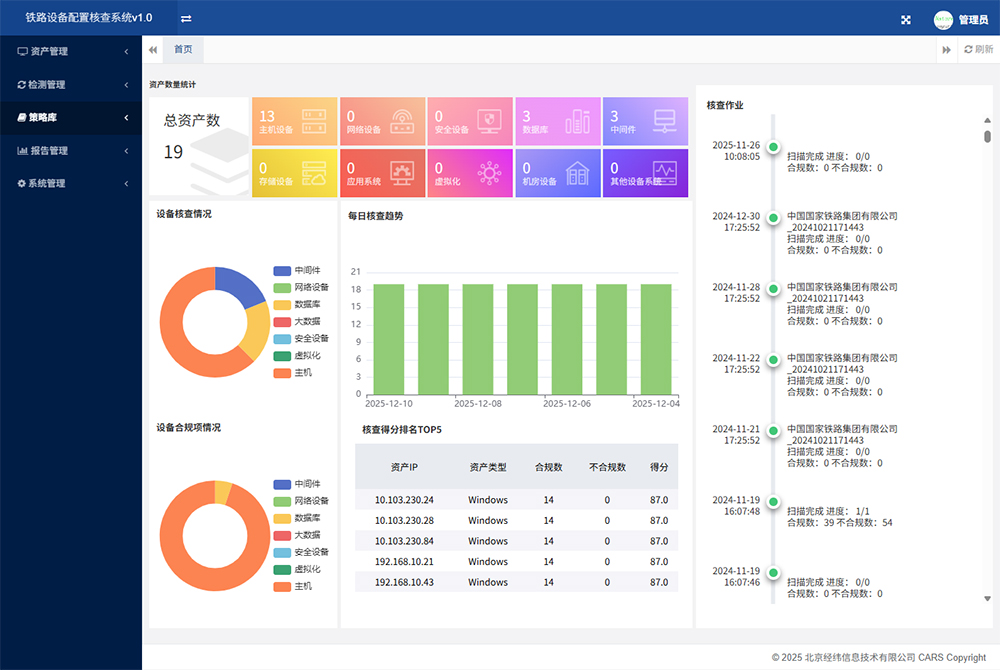Click the 核查作业 panel scrollbar down arrow
This screenshot has height=670, width=1000.
point(988,598)
